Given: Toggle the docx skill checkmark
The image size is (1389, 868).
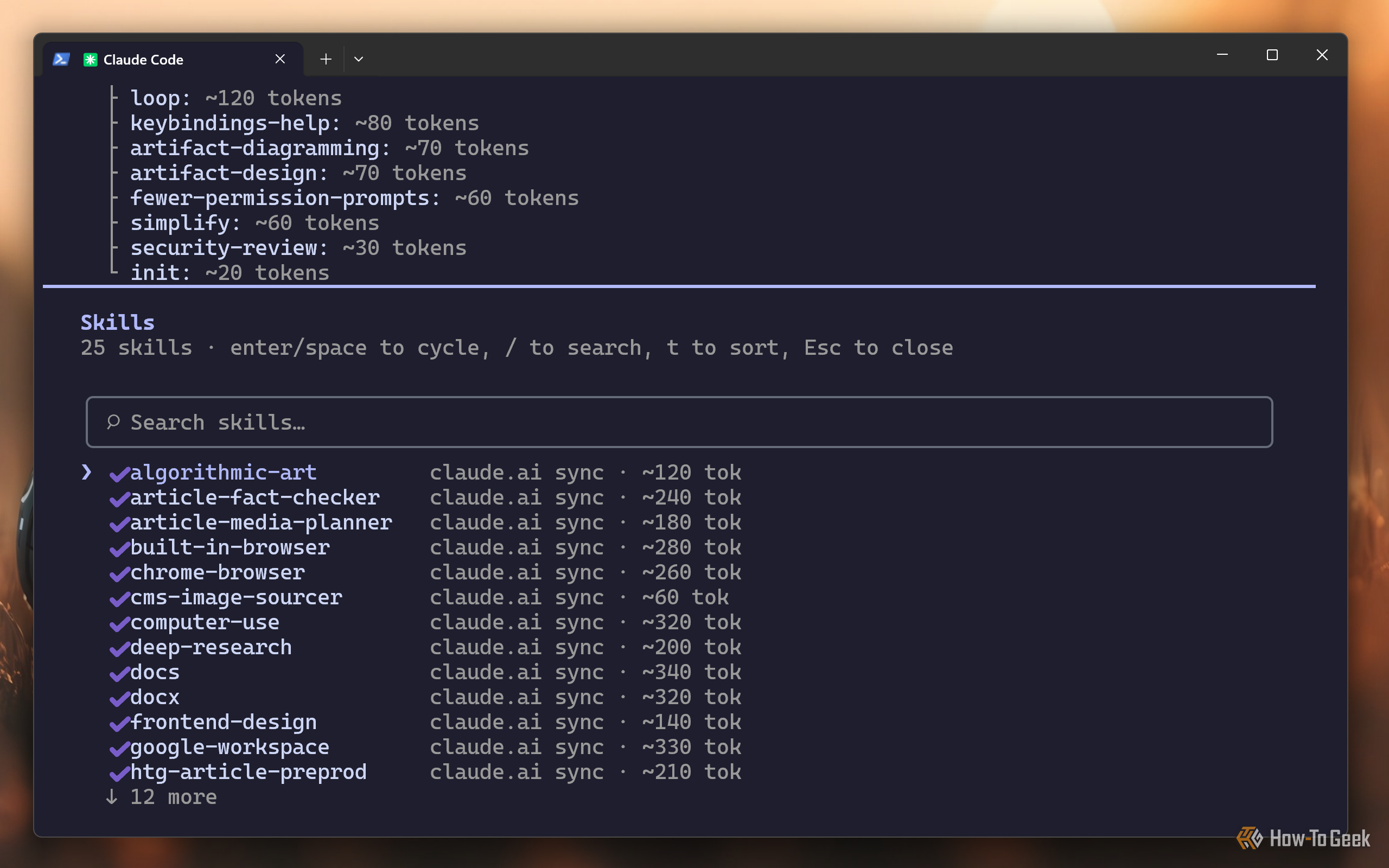Looking at the screenshot, I should tap(119, 699).
